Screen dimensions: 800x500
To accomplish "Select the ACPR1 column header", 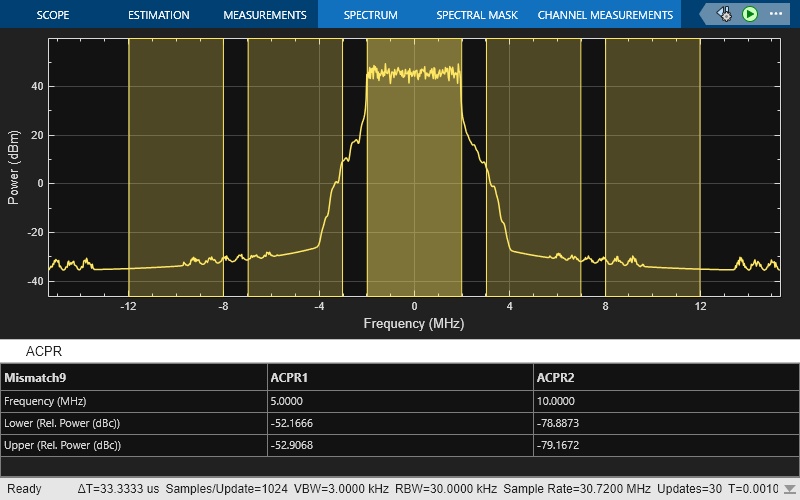I will point(290,378).
